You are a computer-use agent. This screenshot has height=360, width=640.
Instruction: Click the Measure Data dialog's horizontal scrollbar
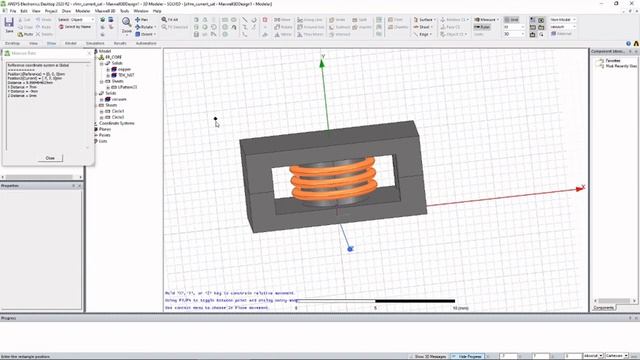[x=41, y=177]
